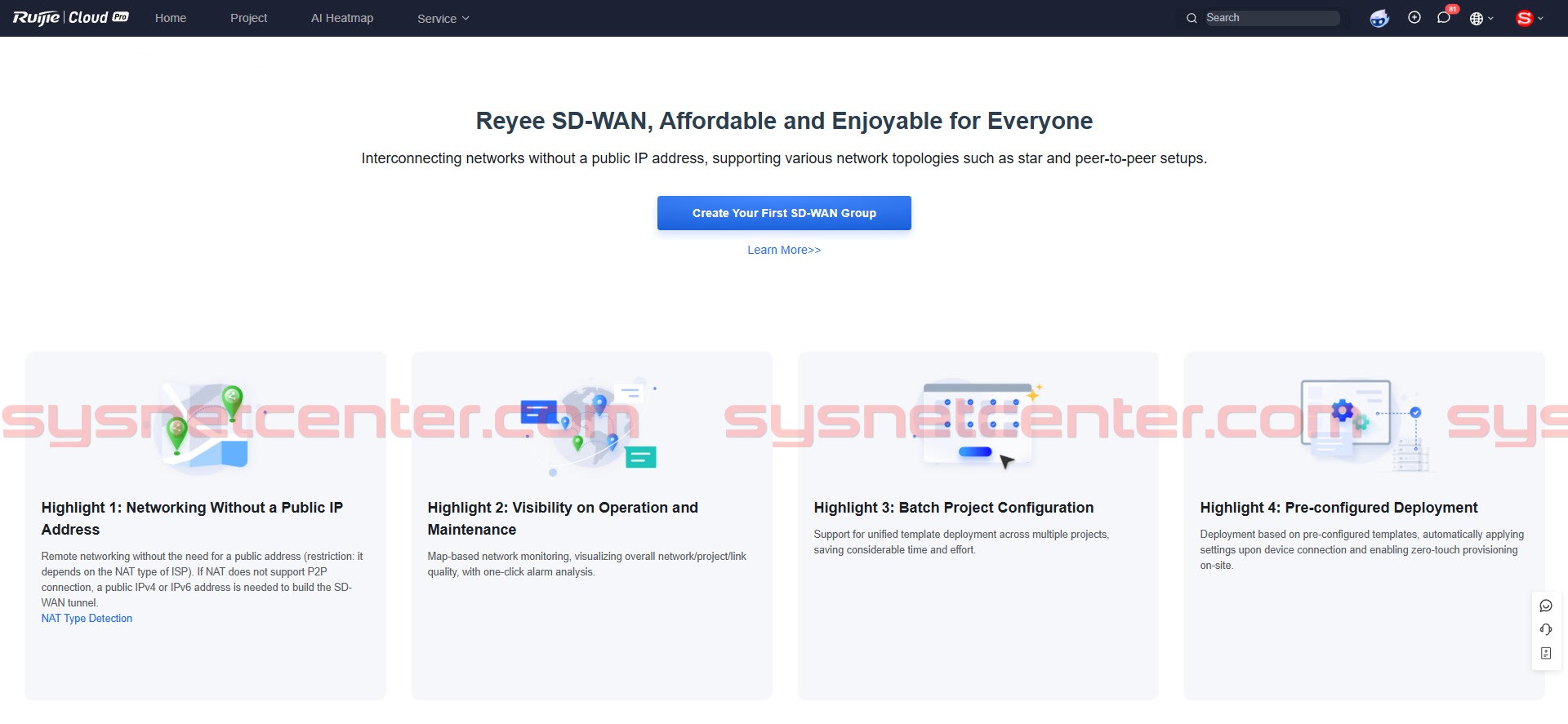Screen dimensions: 1568x724
Task: Click the 'Reyee SD-WAN, Affordable and Enjoyable' title
Action: (x=784, y=121)
